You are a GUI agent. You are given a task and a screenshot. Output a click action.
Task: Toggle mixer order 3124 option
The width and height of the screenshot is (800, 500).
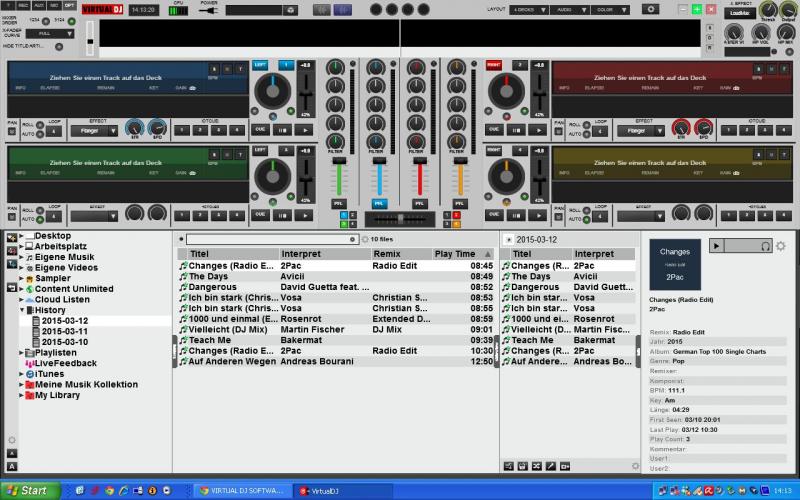[x=71, y=21]
